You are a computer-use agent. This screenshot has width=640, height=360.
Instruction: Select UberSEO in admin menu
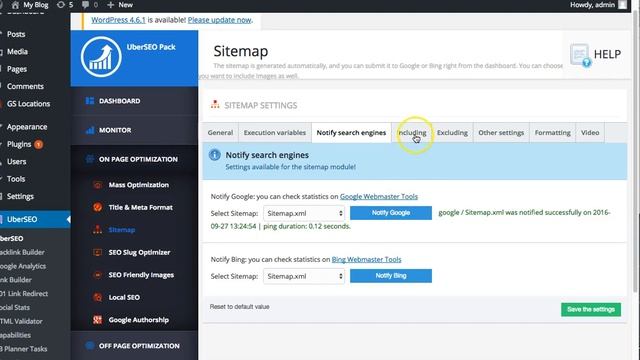(35, 219)
